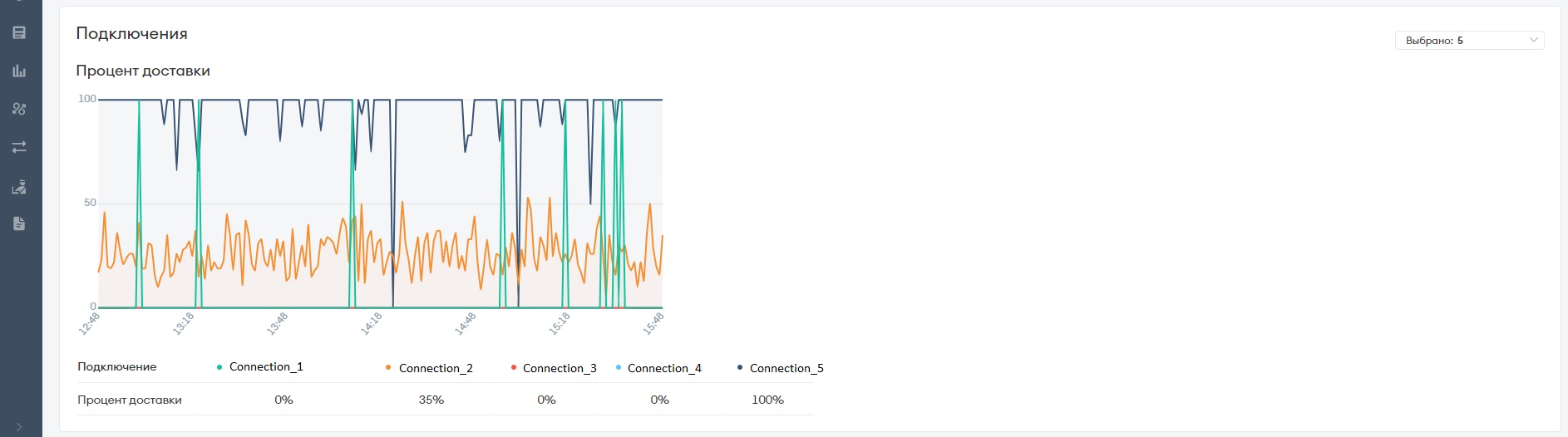Screen dimensions: 1568x437
Task: Open the swap arrows sidebar icon
Action: [x=19, y=147]
